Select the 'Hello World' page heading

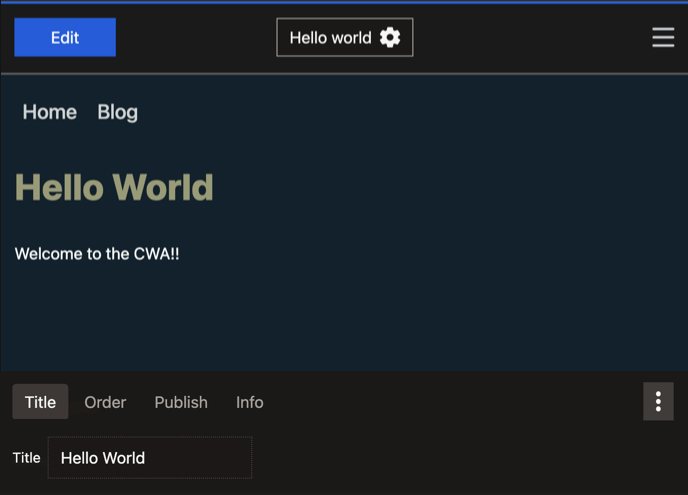pos(114,187)
